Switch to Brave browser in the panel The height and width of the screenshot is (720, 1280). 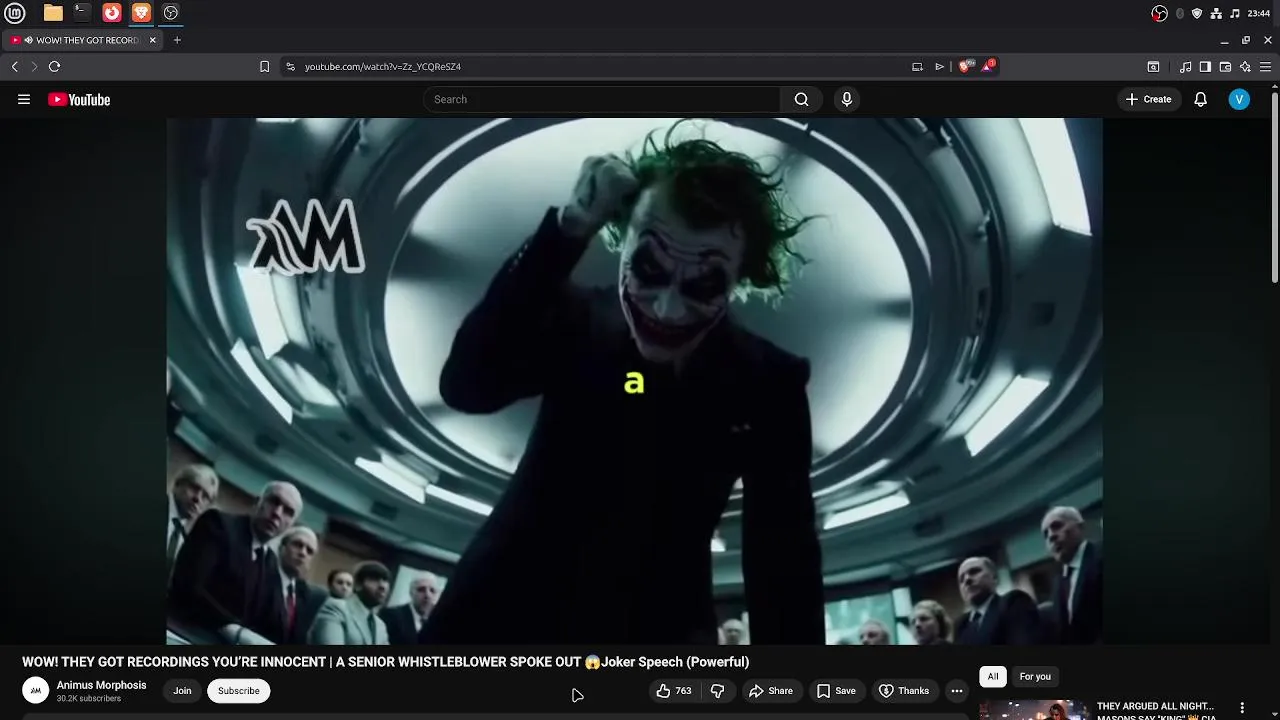pos(141,13)
